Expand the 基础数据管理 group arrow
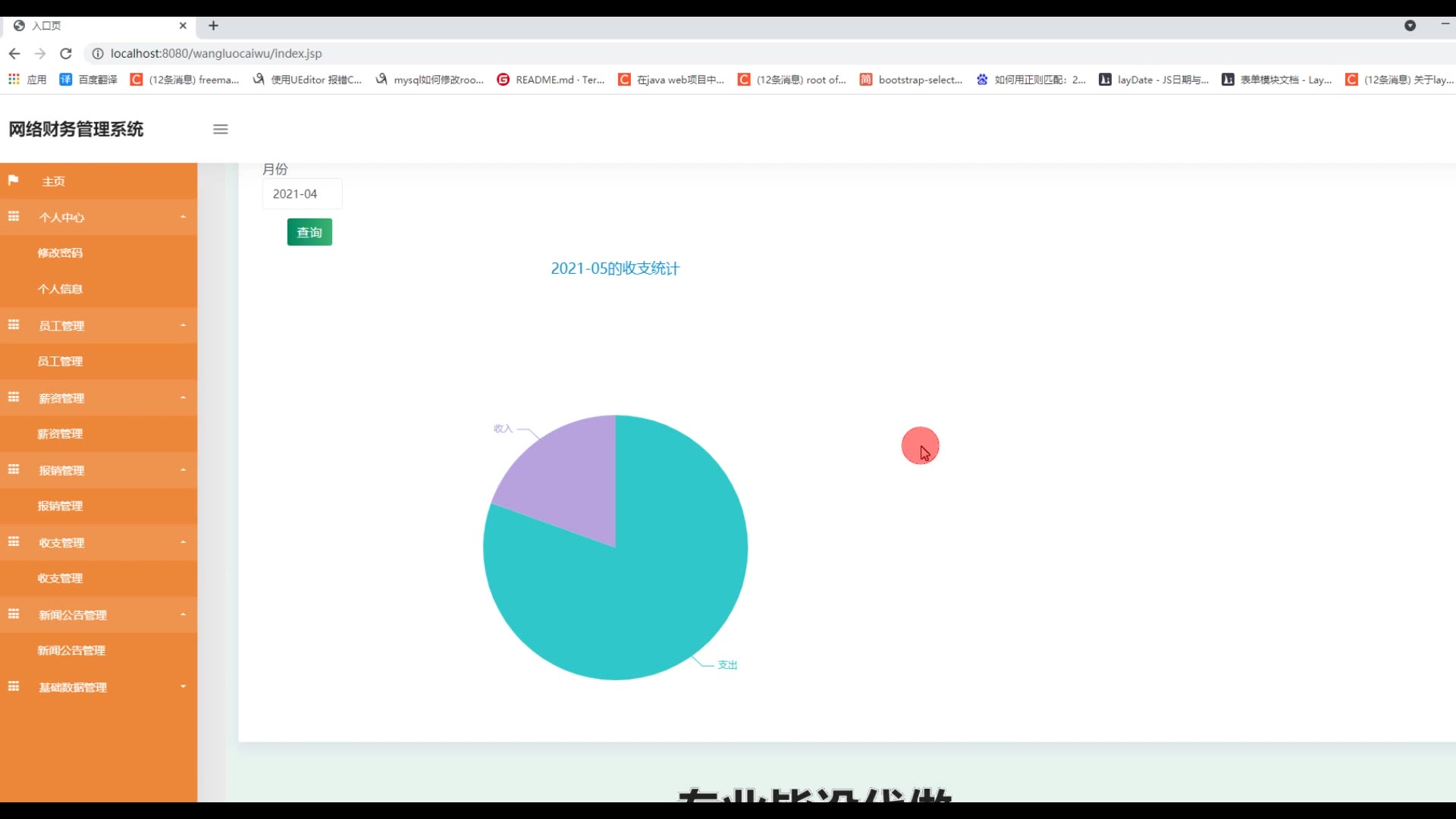The height and width of the screenshot is (819, 1456). (183, 687)
